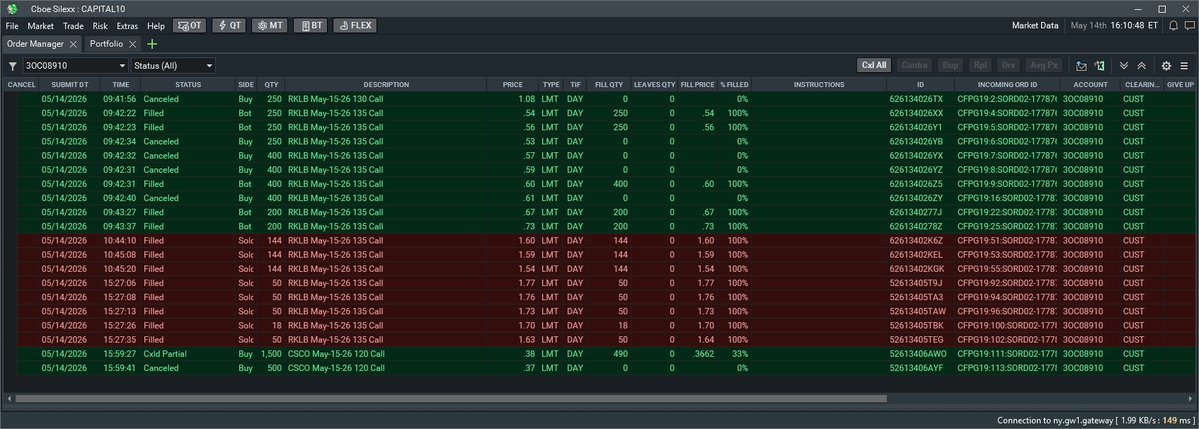Viewport: 1199px width, 429px height.
Task: Open the Market menu
Action: (x=41, y=25)
